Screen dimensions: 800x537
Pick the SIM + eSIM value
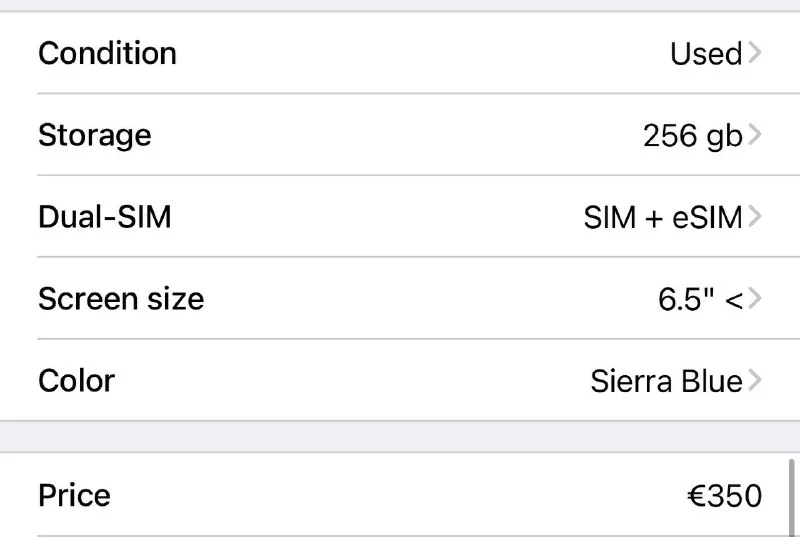[662, 217]
